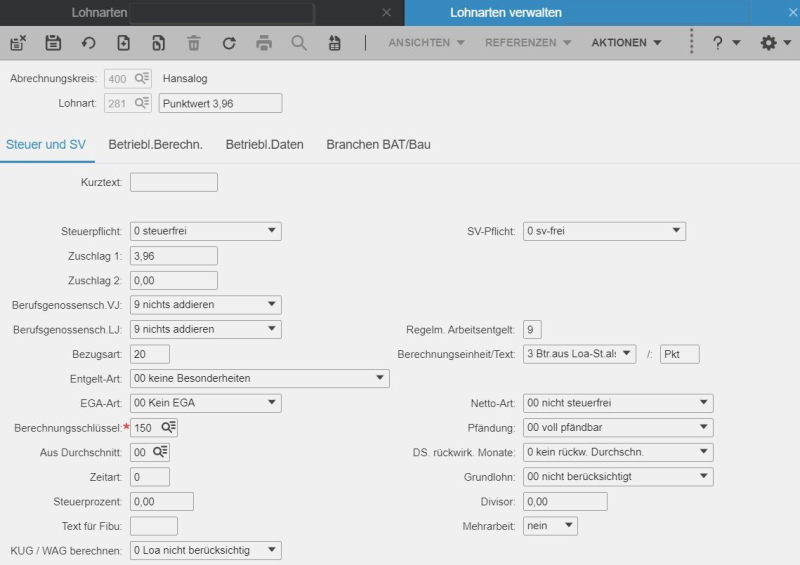
Task: Switch to the Branchen BAT/Bau tab
Action: pyautogui.click(x=378, y=144)
